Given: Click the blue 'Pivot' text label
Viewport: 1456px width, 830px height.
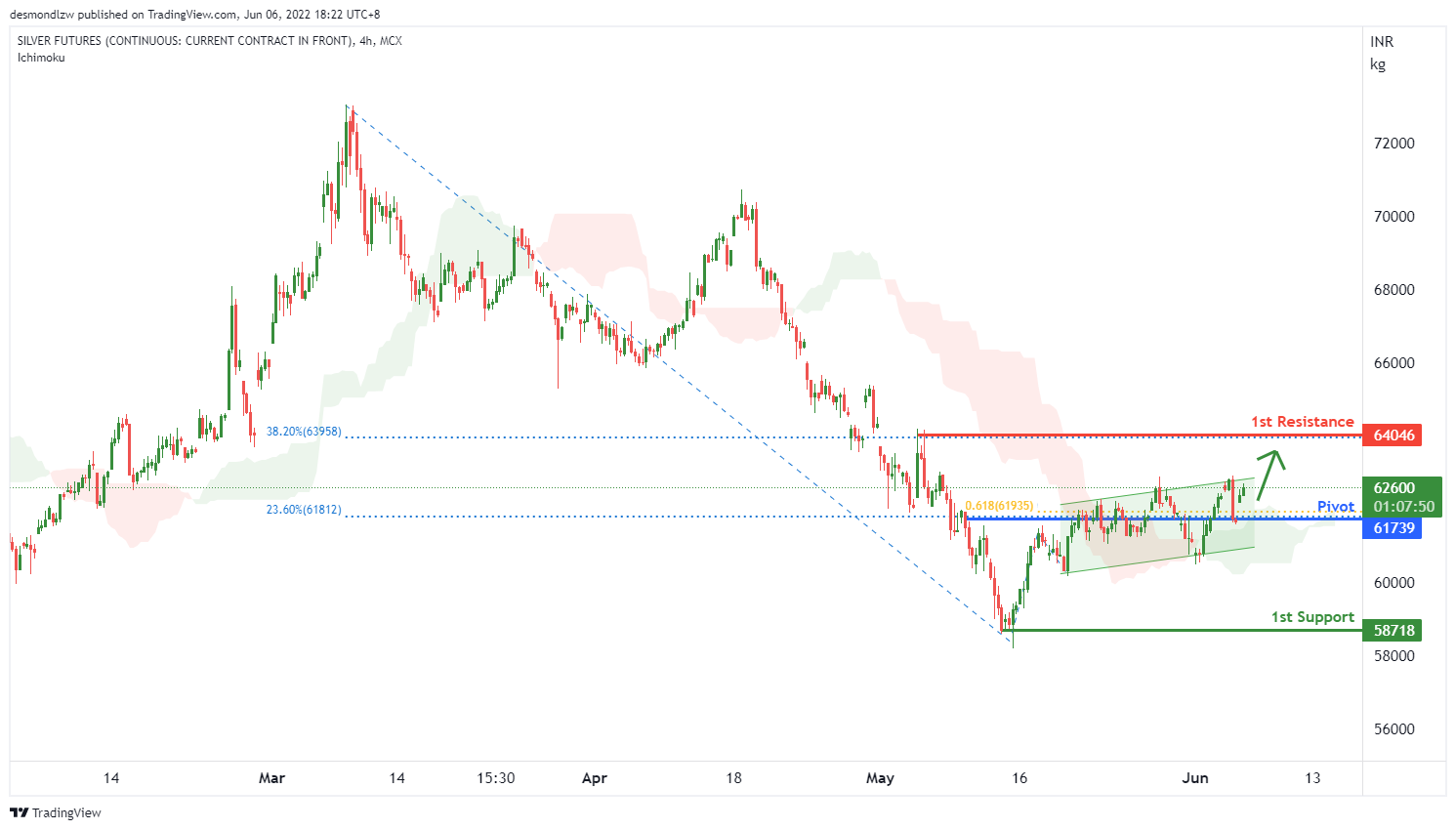Looking at the screenshot, I should coord(1336,506).
